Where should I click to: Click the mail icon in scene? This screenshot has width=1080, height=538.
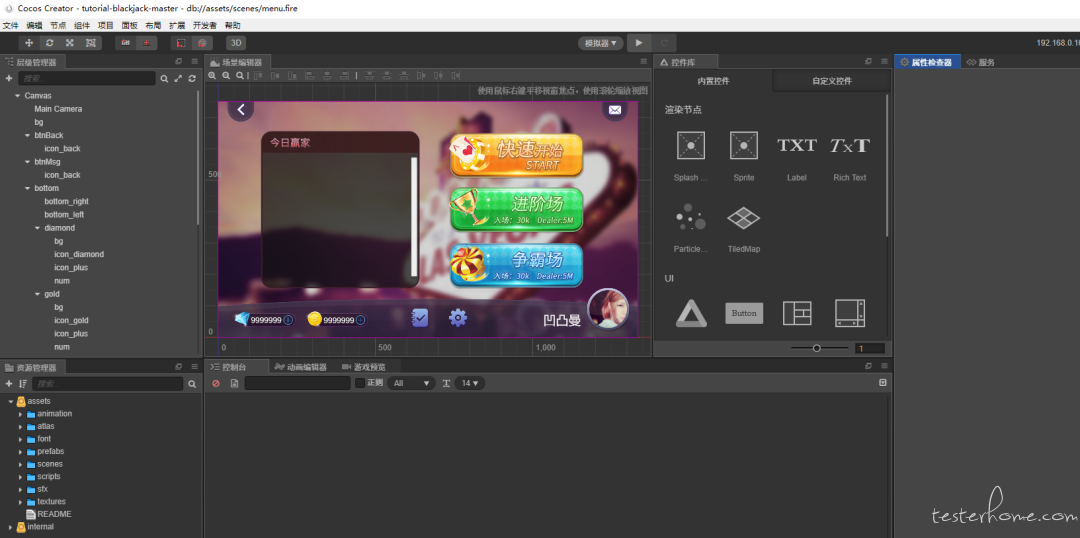coord(614,110)
